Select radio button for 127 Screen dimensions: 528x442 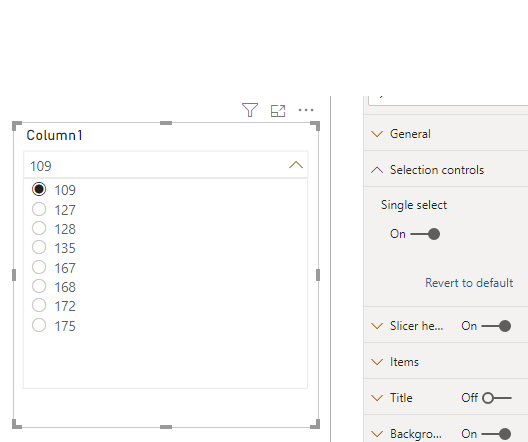[x=39, y=209]
